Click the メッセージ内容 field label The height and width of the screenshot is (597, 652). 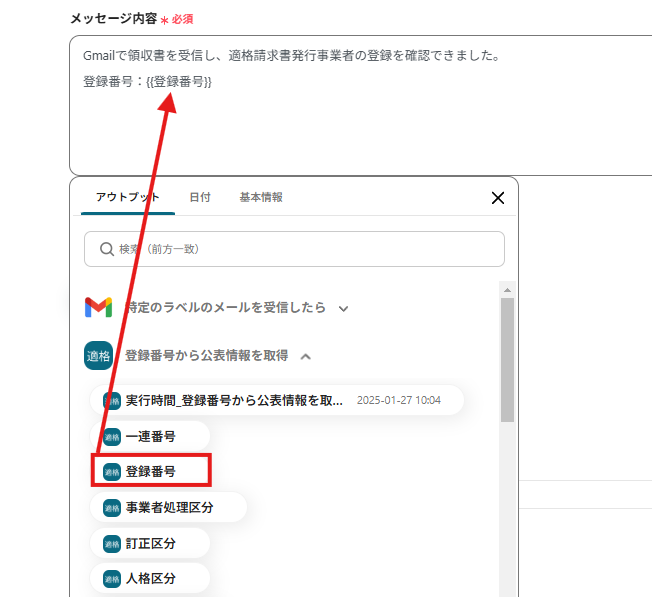114,19
